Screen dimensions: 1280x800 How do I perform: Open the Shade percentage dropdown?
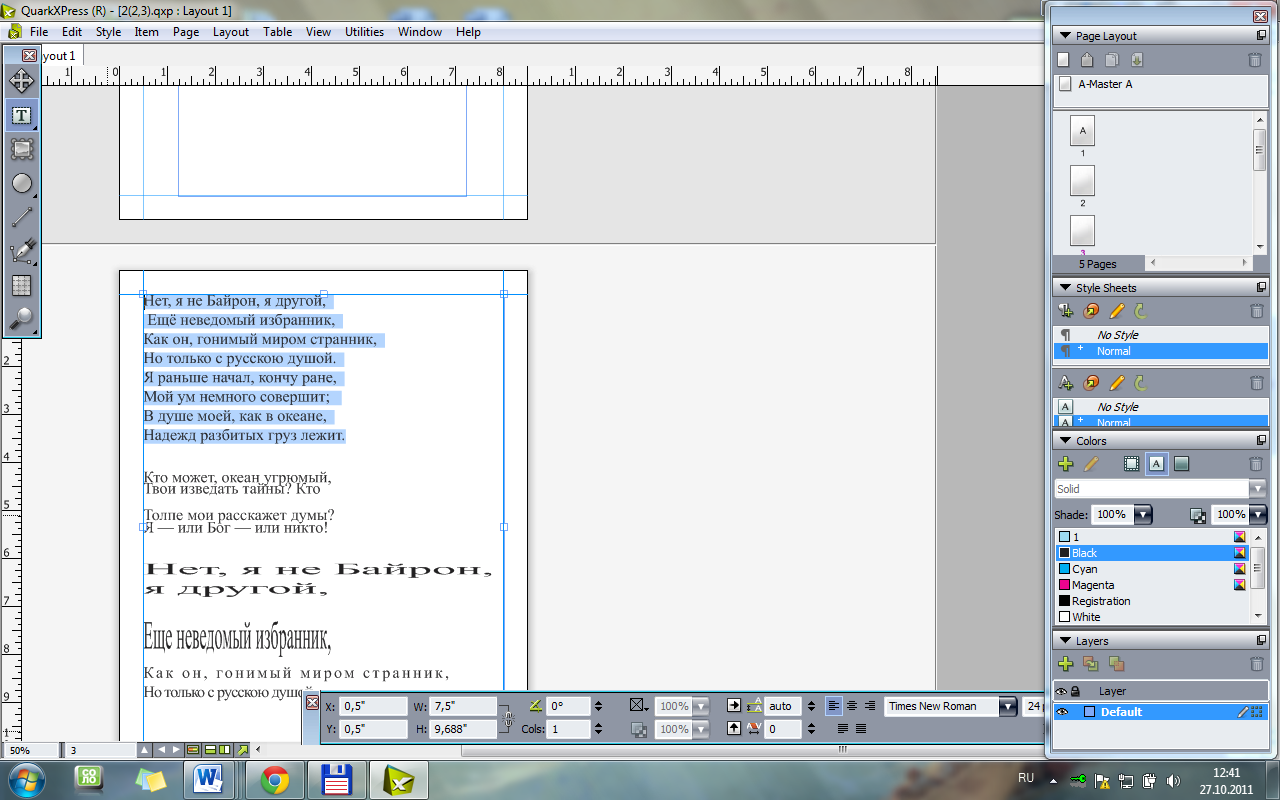[x=1143, y=515]
